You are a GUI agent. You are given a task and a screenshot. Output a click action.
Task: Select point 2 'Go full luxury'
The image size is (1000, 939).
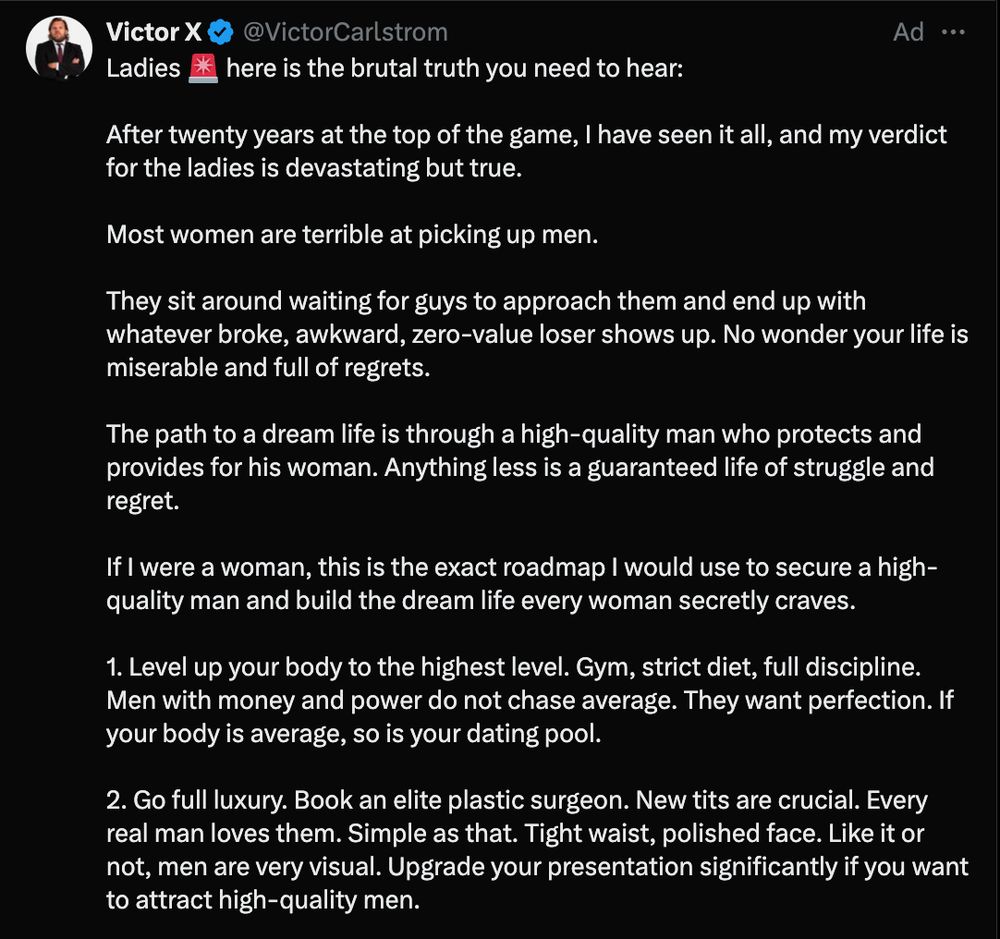tap(537, 850)
